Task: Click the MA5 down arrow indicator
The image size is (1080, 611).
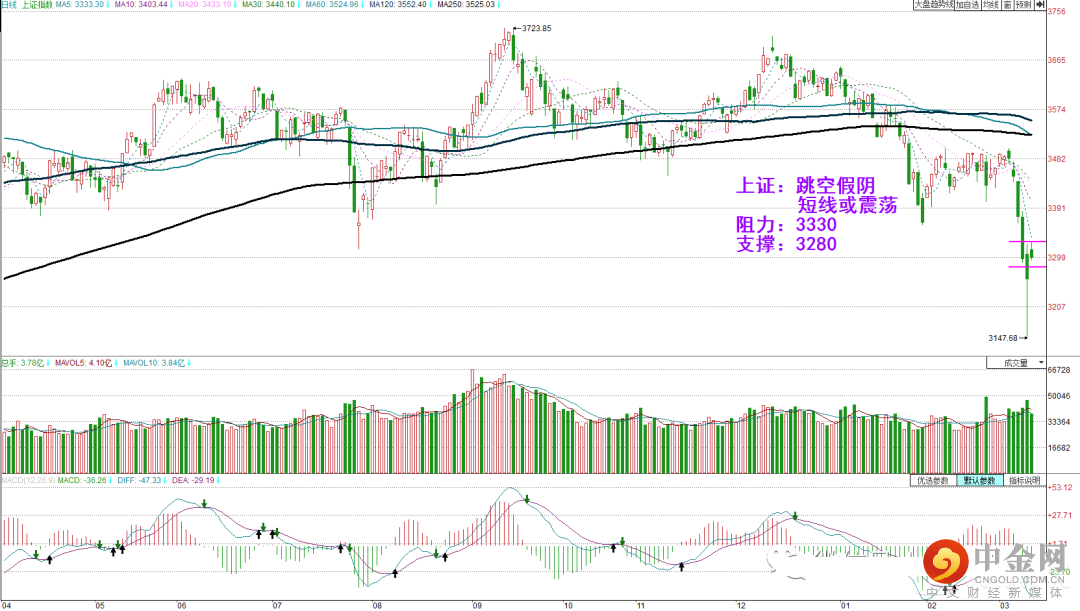Action: click(x=108, y=5)
